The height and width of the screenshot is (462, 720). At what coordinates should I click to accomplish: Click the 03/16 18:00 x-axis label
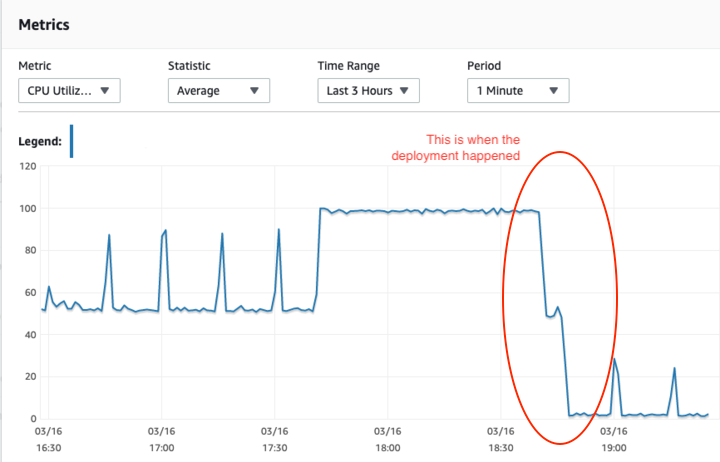(x=388, y=441)
